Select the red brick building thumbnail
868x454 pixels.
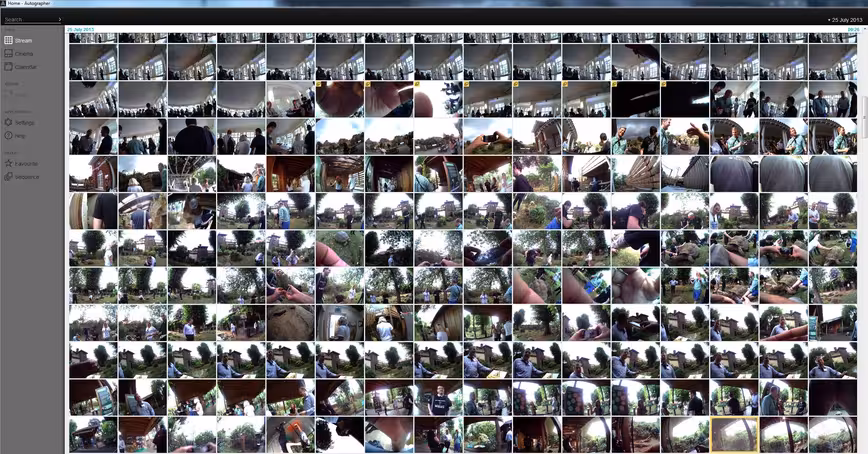point(93,174)
